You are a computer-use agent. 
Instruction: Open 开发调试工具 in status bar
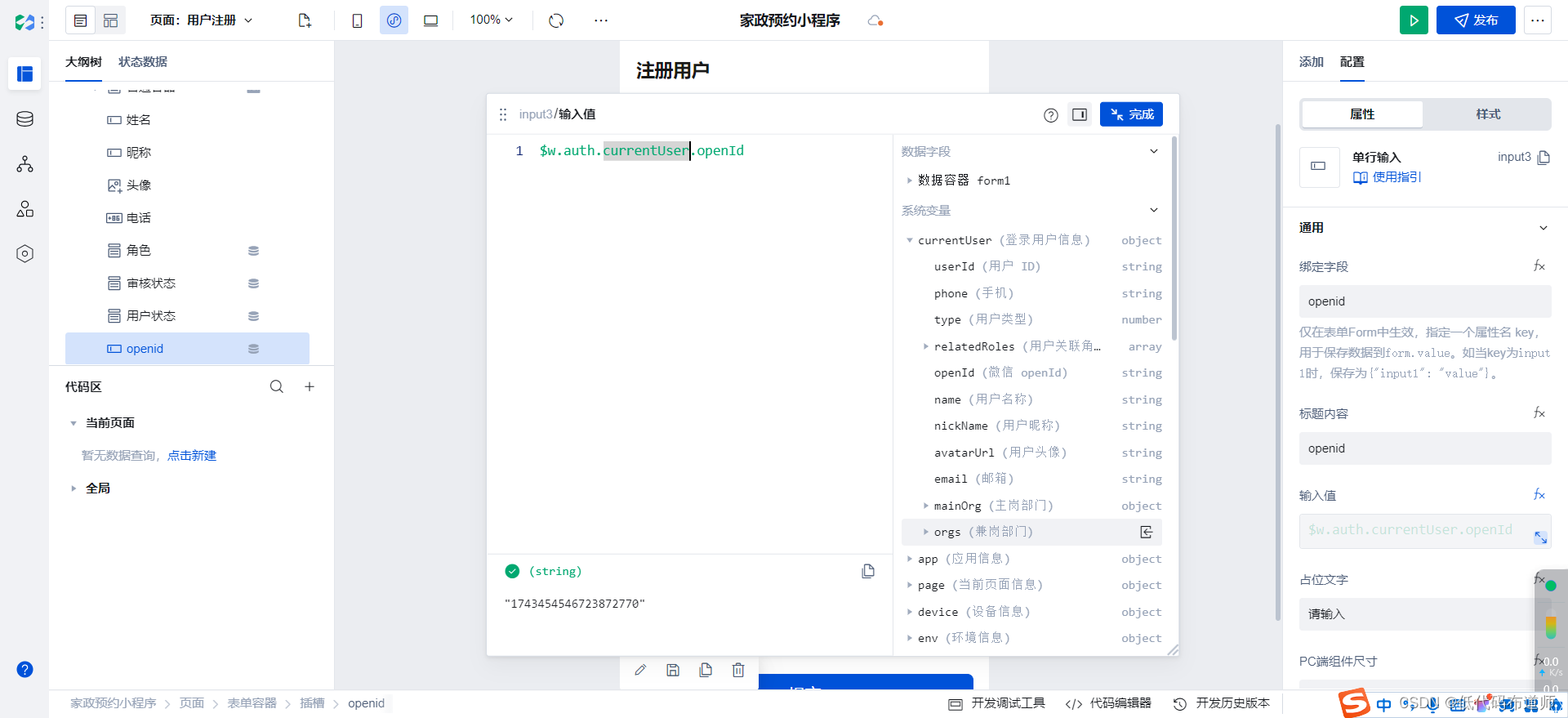pyautogui.click(x=997, y=703)
